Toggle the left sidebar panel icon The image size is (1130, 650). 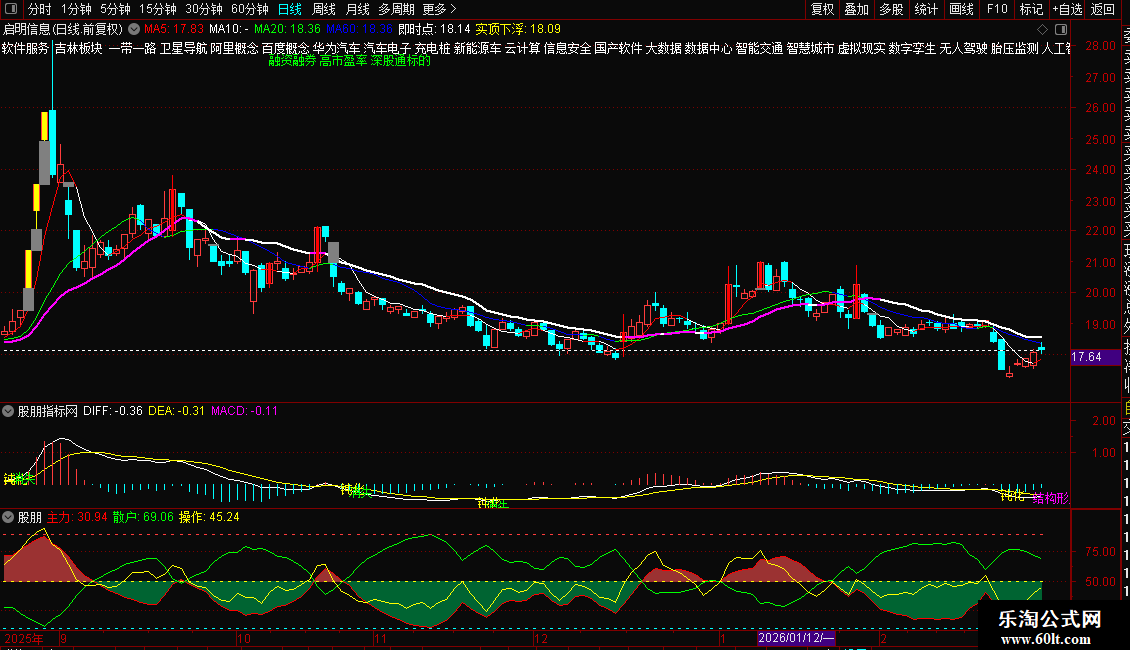tap(11, 9)
